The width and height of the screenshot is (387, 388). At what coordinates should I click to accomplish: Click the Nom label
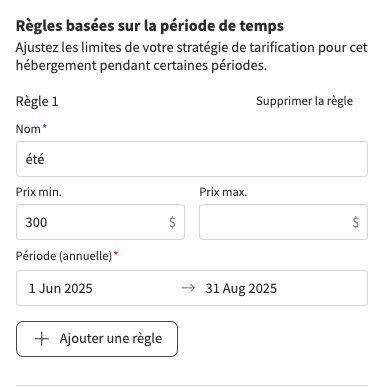[x=28, y=129]
